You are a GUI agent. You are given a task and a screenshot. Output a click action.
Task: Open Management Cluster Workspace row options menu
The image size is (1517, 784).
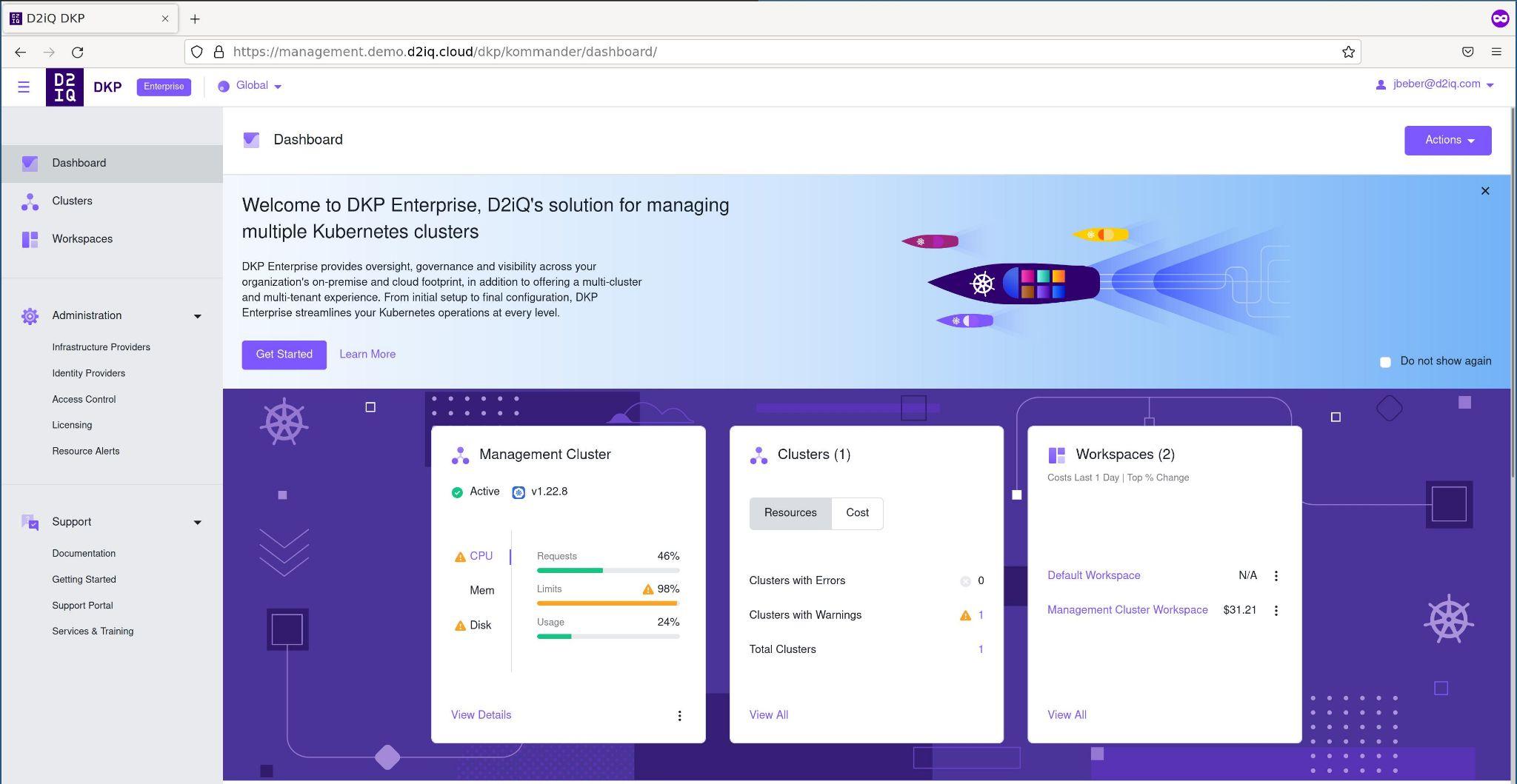click(1276, 611)
